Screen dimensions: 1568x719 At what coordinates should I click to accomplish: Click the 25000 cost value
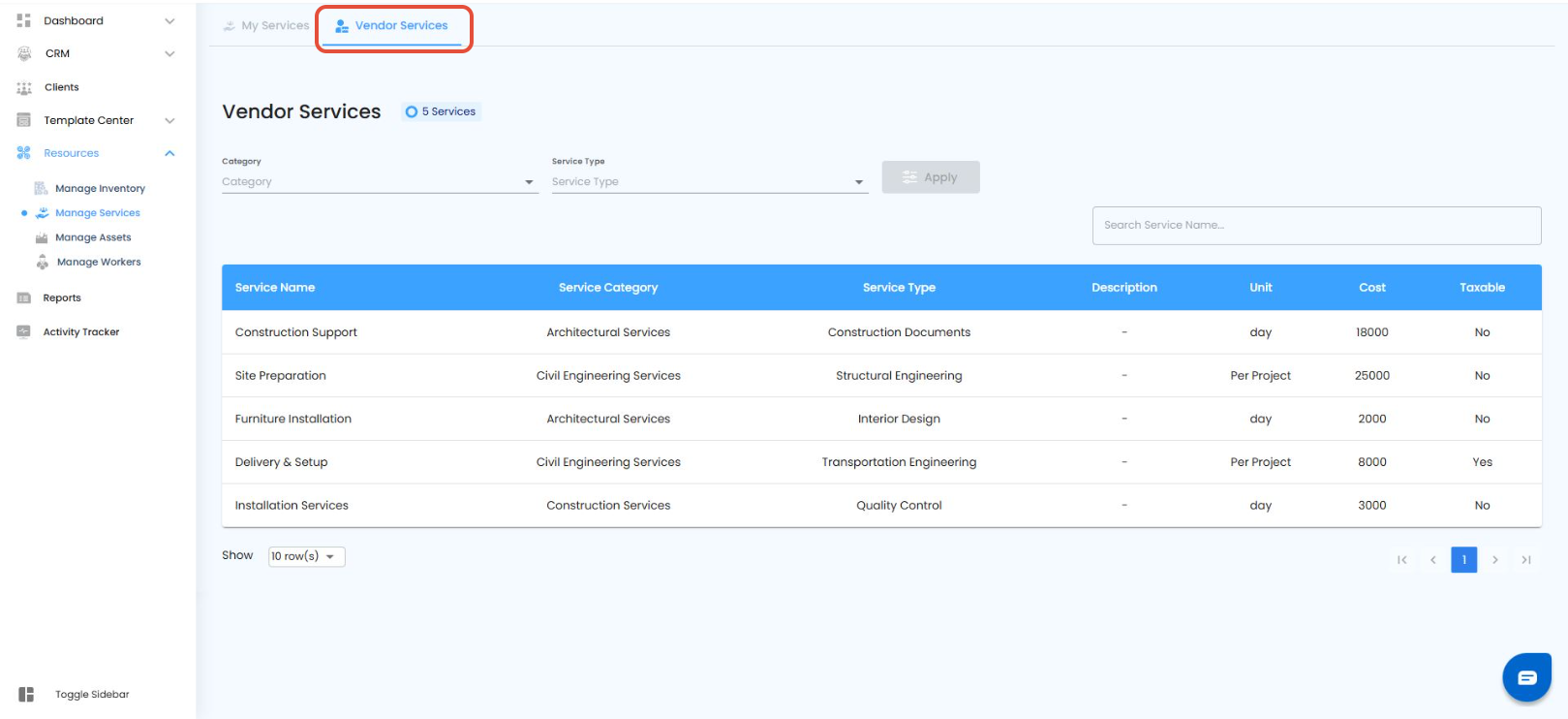[x=1372, y=376]
